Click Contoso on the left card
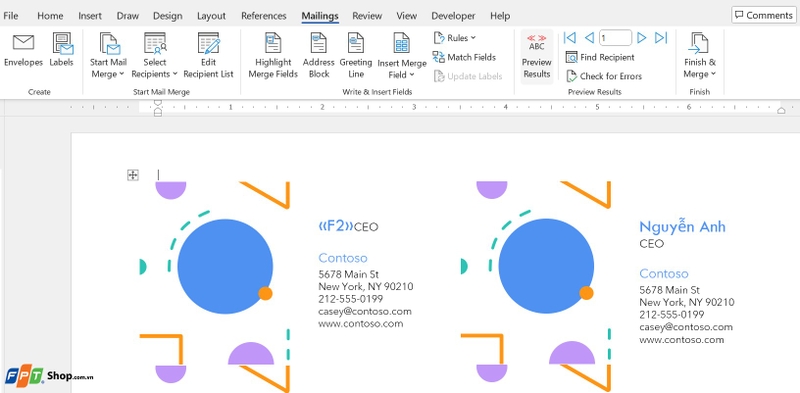800x393 pixels. (343, 258)
